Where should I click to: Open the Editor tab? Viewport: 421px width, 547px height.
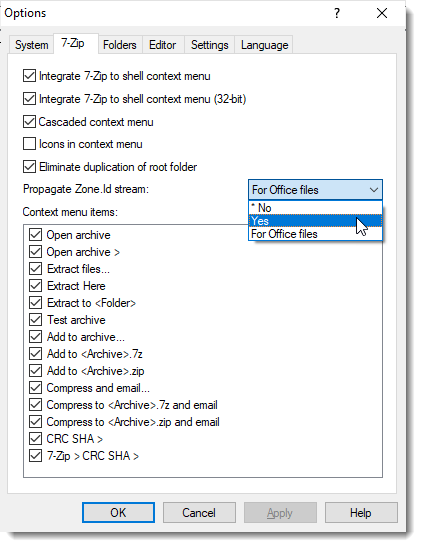[162, 45]
